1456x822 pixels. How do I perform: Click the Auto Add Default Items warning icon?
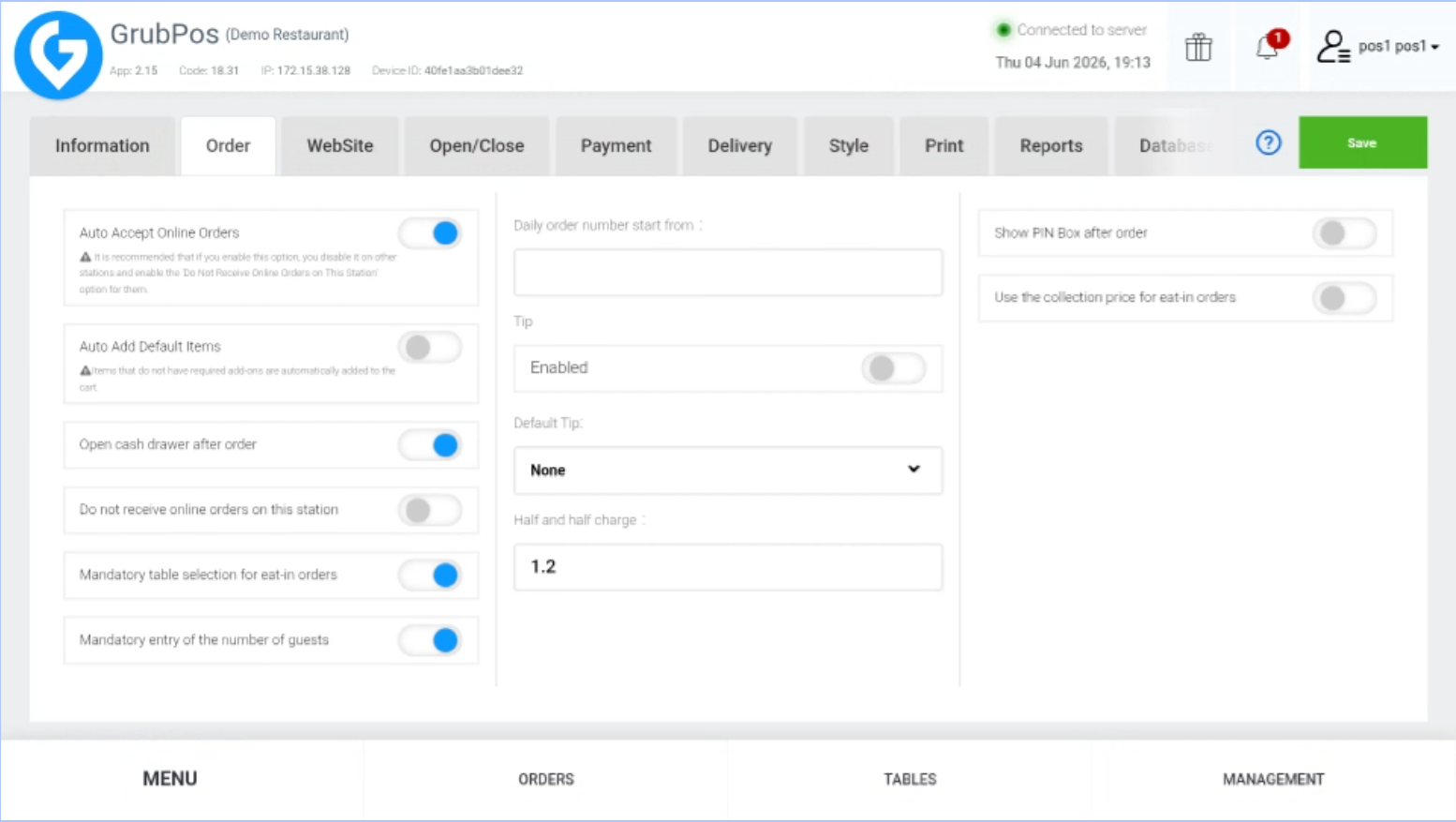85,371
